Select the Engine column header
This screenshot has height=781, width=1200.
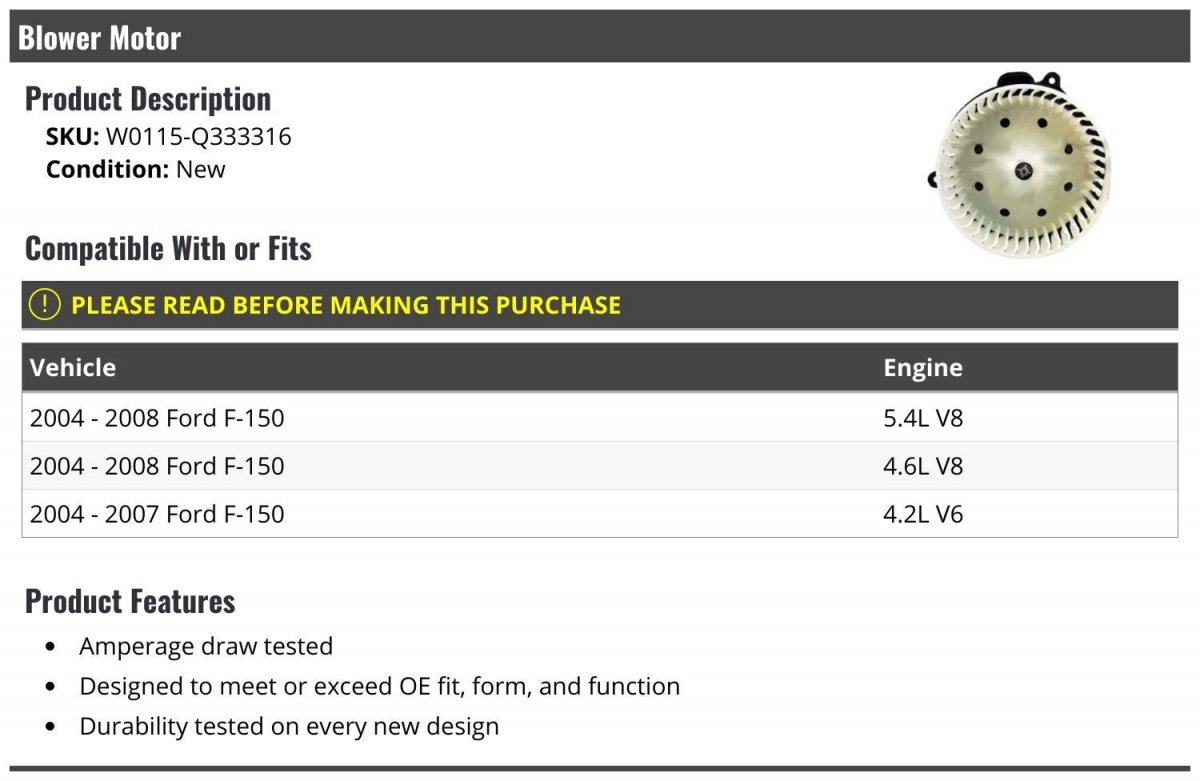[x=922, y=367]
